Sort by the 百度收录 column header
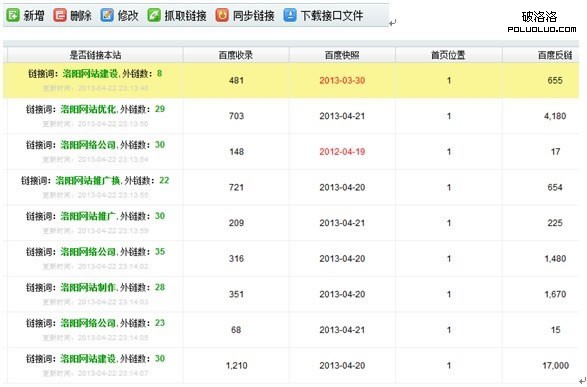Viewport: 587px width, 387px height. pyautogui.click(x=236, y=55)
